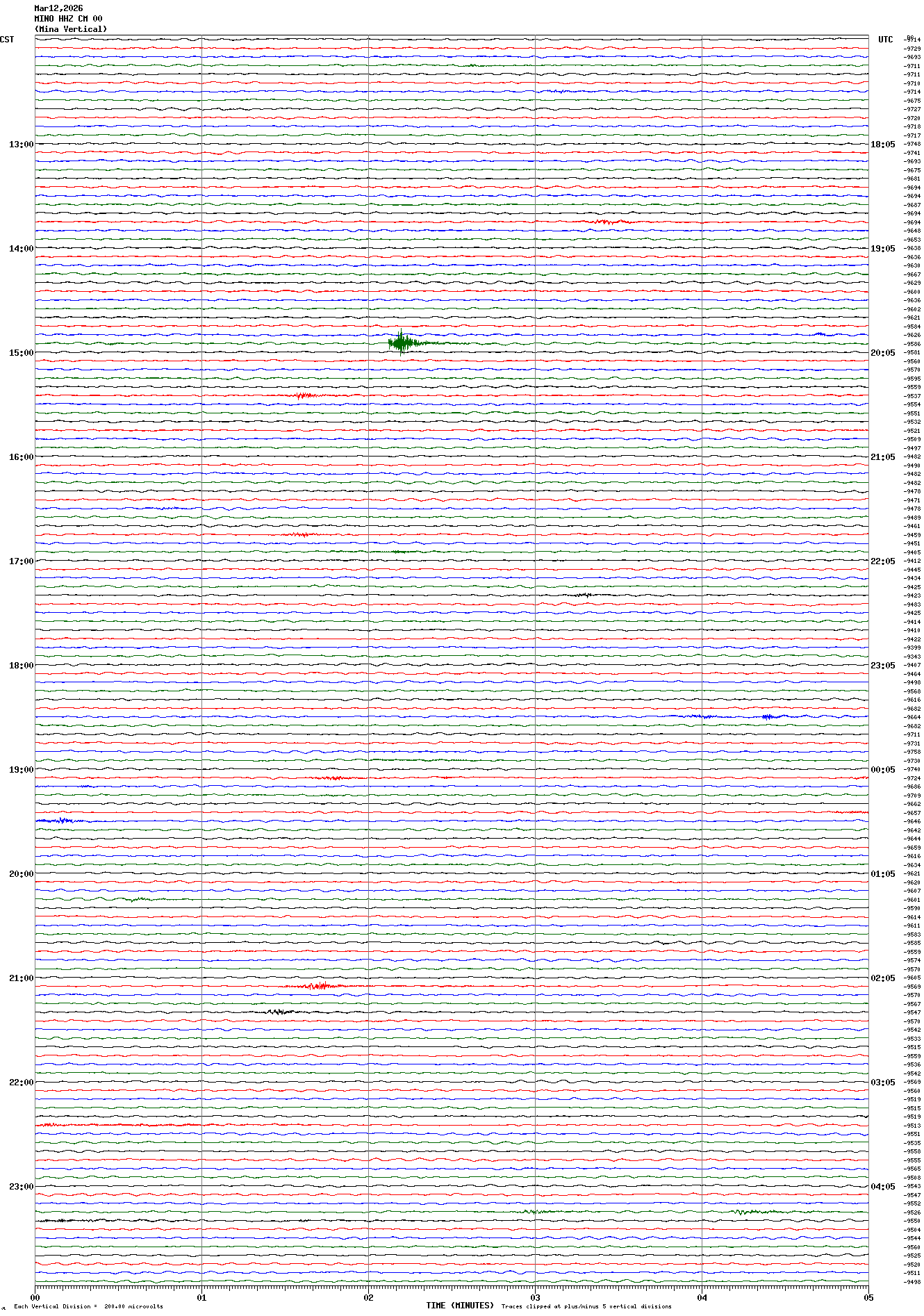Click the traces clipped footer note
This screenshot has height=1316, width=924.
click(586, 1306)
